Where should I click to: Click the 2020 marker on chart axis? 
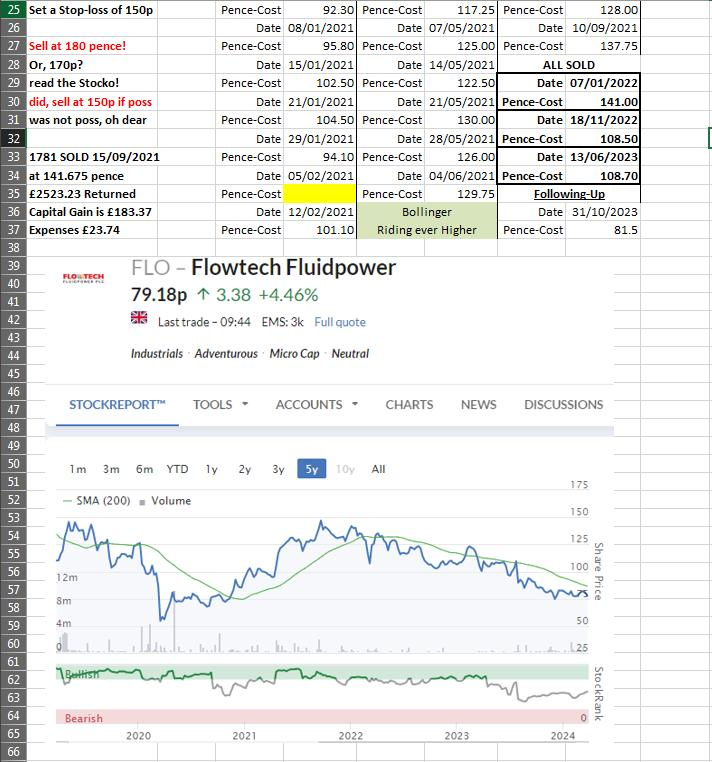pyautogui.click(x=139, y=736)
